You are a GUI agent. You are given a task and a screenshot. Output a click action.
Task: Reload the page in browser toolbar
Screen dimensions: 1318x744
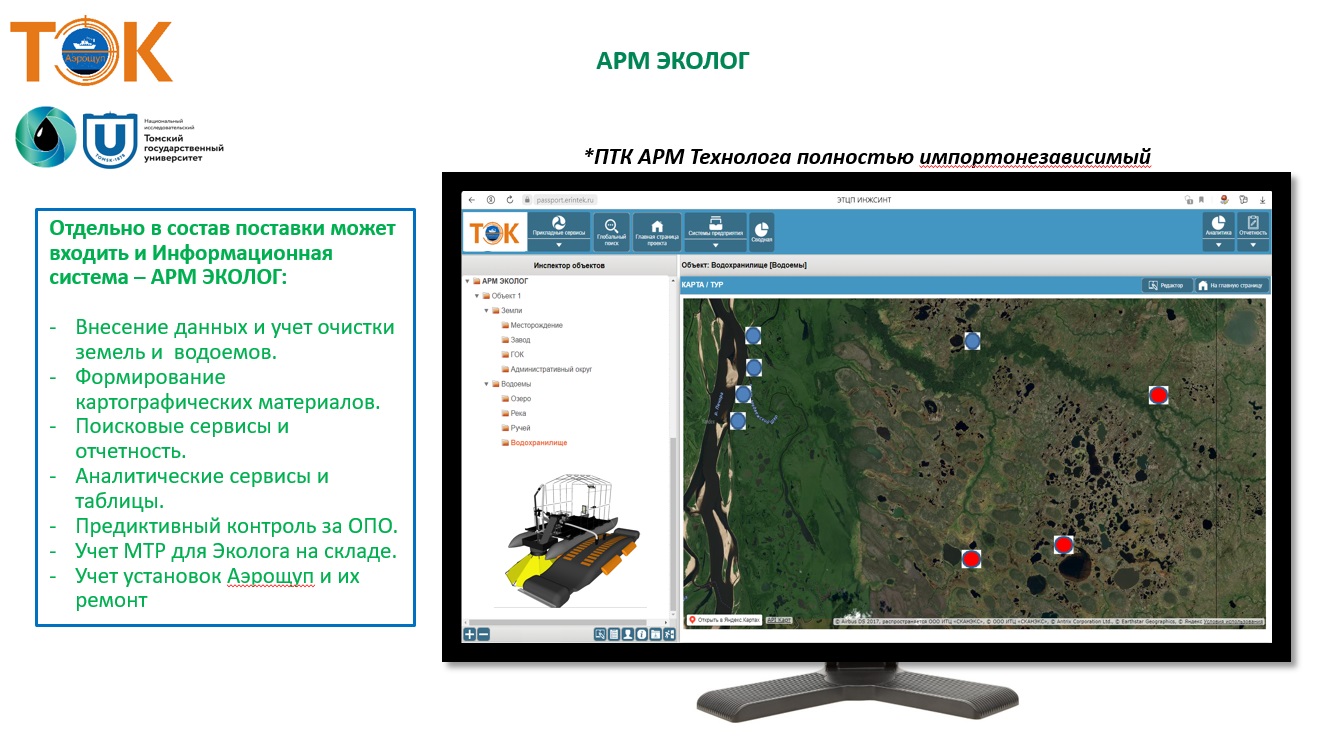[510, 200]
